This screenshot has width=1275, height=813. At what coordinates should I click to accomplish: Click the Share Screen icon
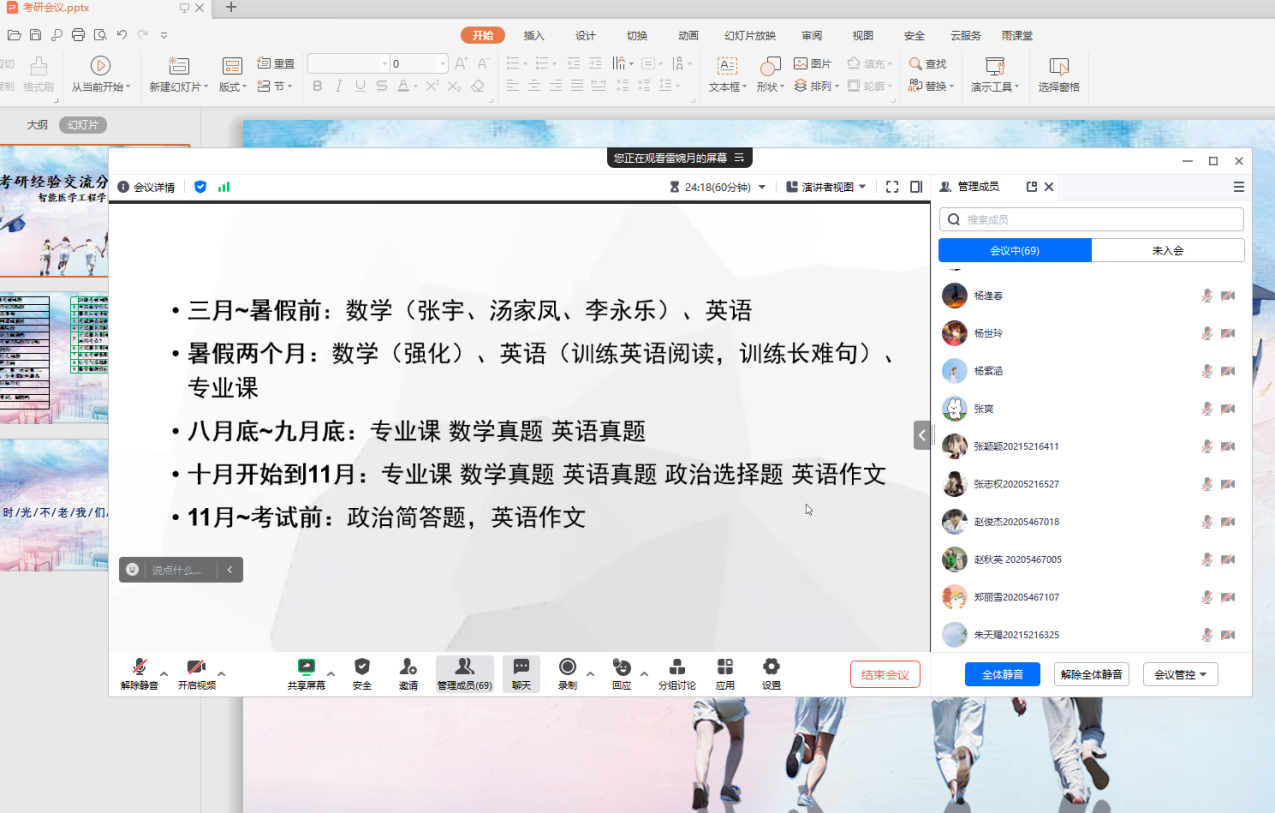point(306,668)
